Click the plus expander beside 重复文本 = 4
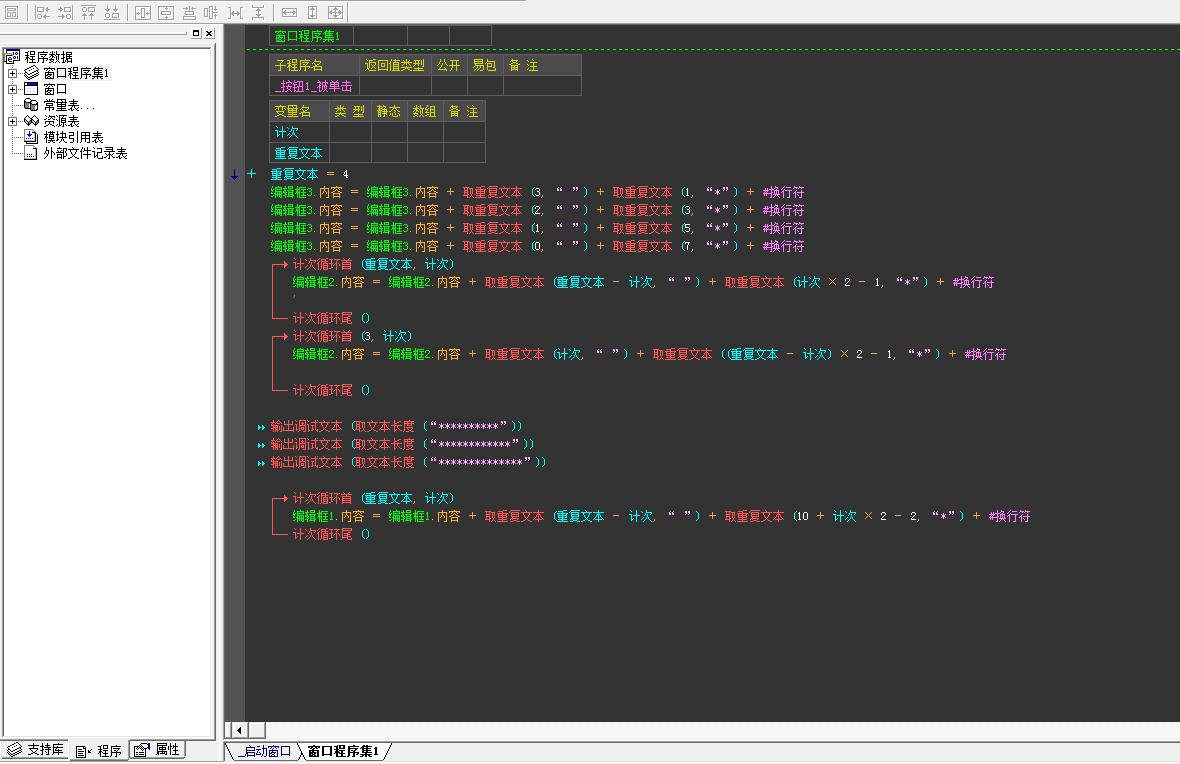This screenshot has height=764, width=1180. click(251, 174)
